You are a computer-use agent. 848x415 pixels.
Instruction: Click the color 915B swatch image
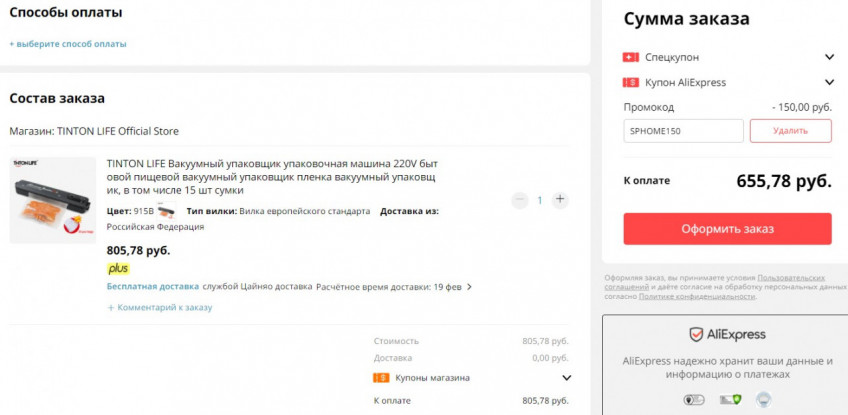(x=166, y=211)
